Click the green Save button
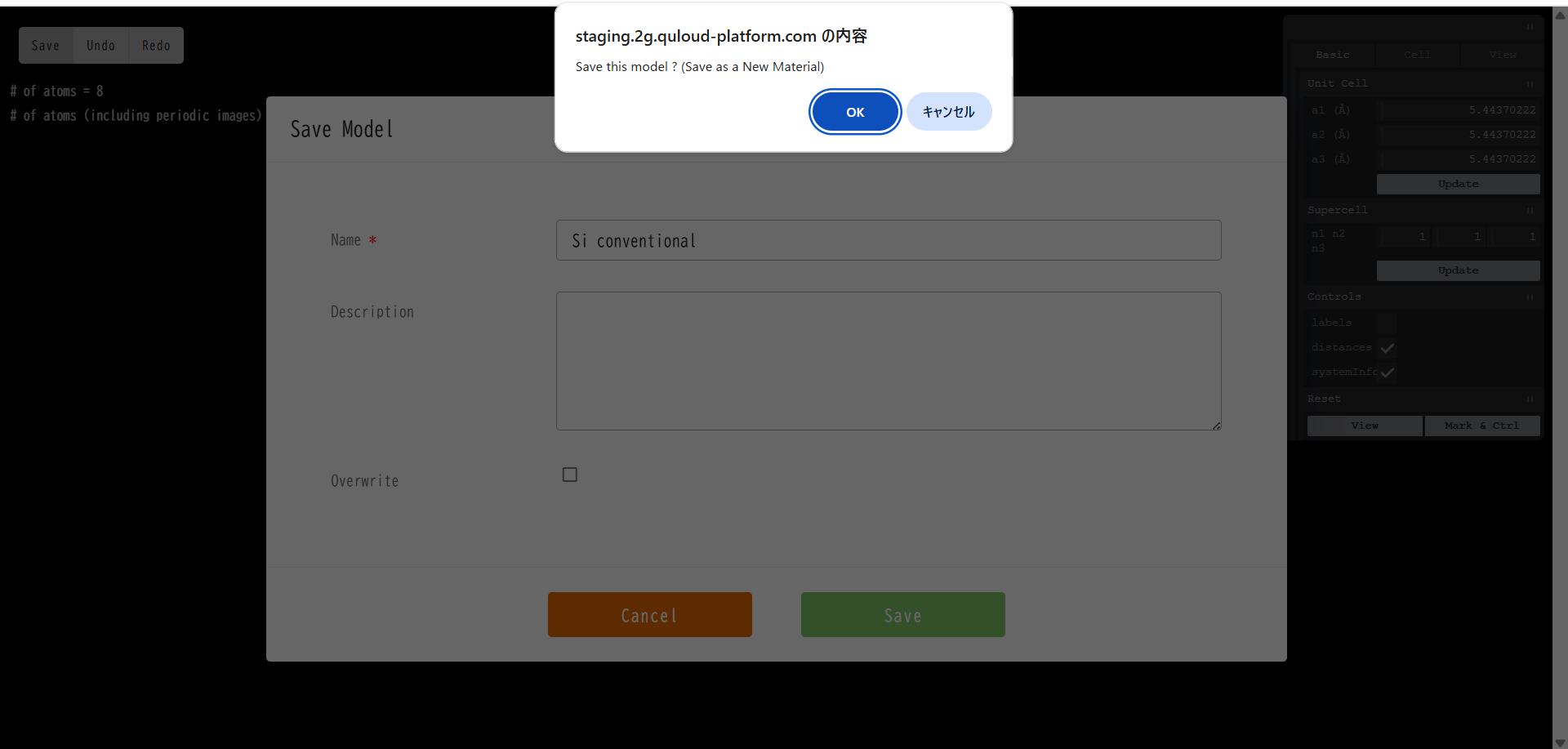The height and width of the screenshot is (749, 1568). (x=902, y=615)
